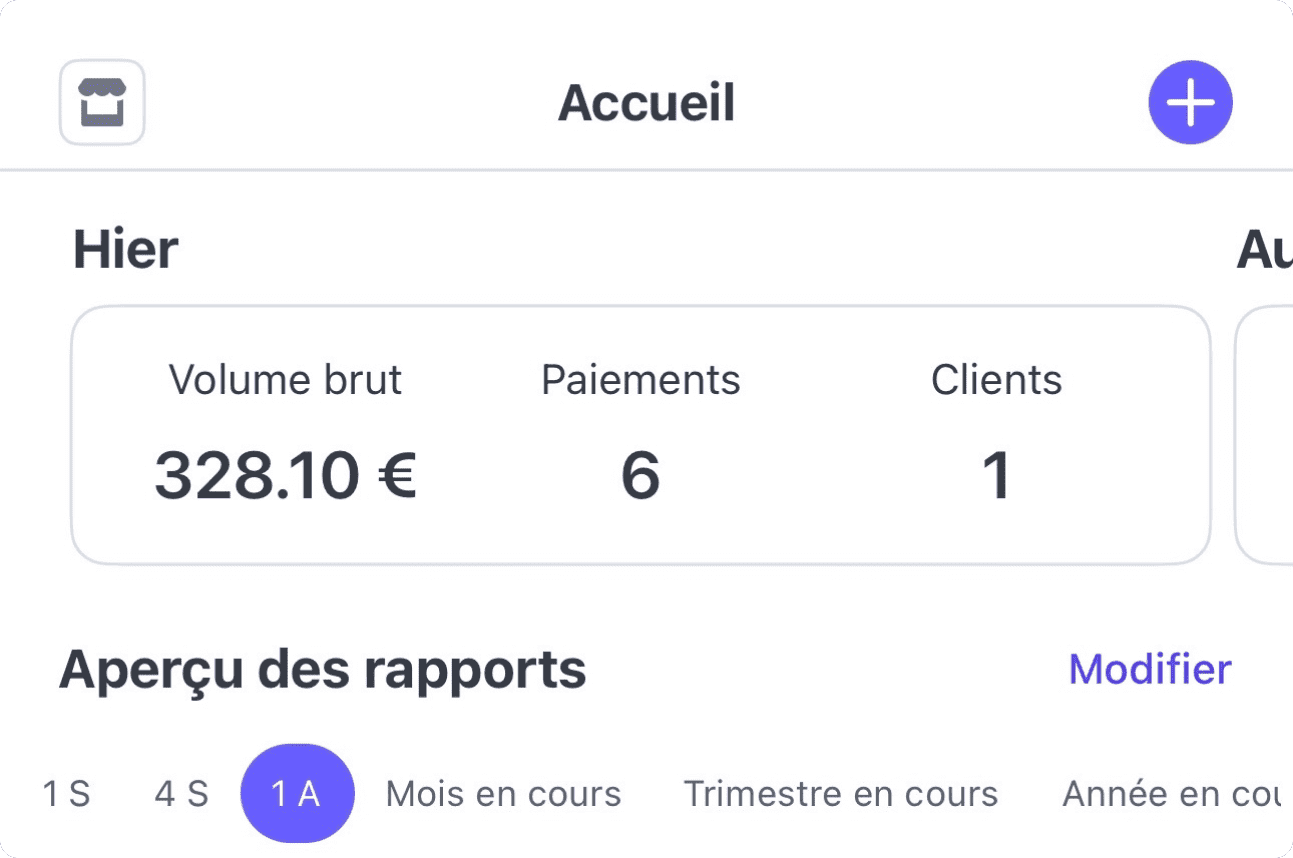The width and height of the screenshot is (1293, 858).
Task: Tap the purple plus create button
Action: pos(1190,102)
